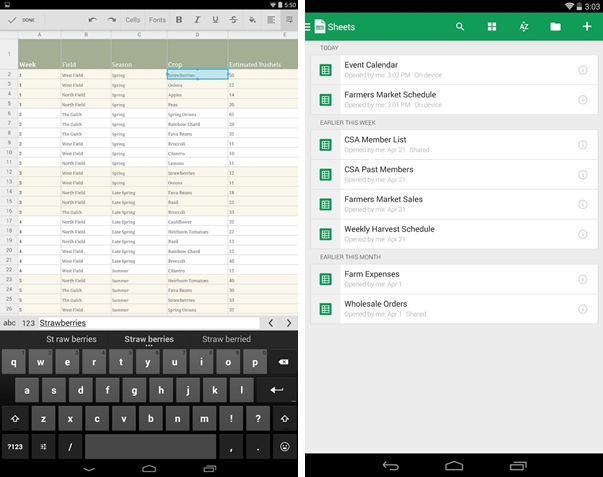Tap the emoji smiley key
The width and height of the screenshot is (603, 477).
tap(285, 447)
